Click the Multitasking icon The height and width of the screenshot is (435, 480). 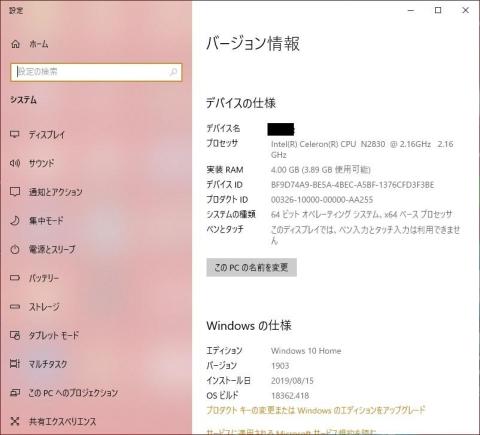pos(15,364)
